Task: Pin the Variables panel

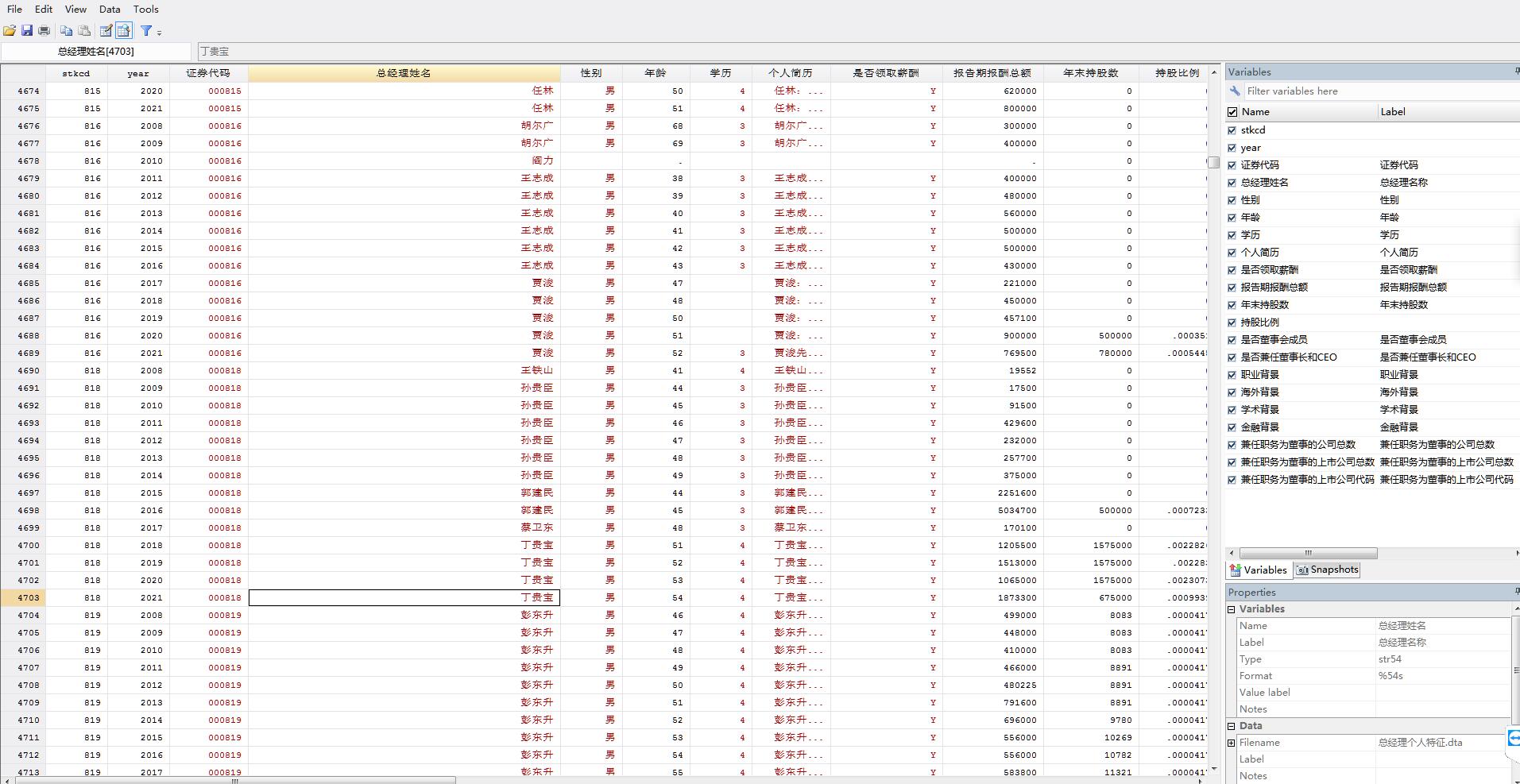Action: click(x=1516, y=71)
